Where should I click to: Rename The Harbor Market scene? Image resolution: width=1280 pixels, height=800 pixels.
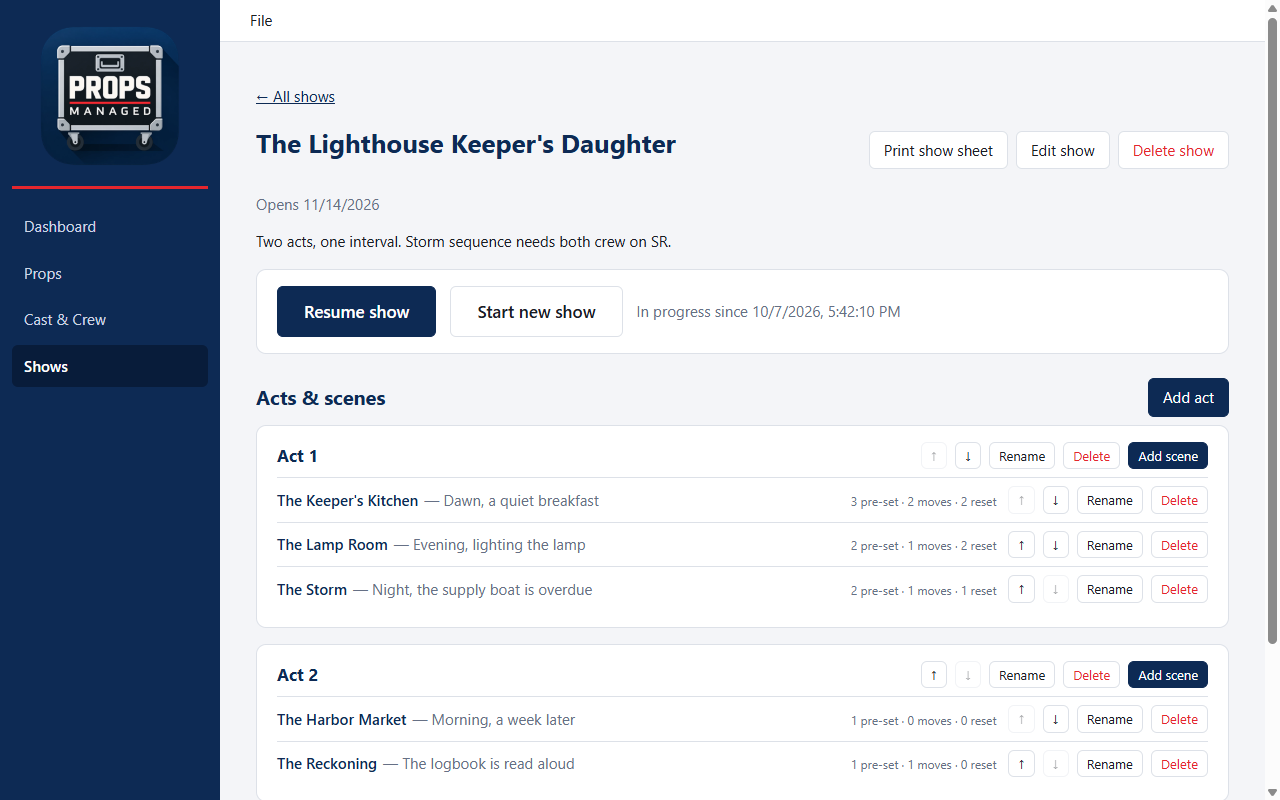tap(1110, 719)
